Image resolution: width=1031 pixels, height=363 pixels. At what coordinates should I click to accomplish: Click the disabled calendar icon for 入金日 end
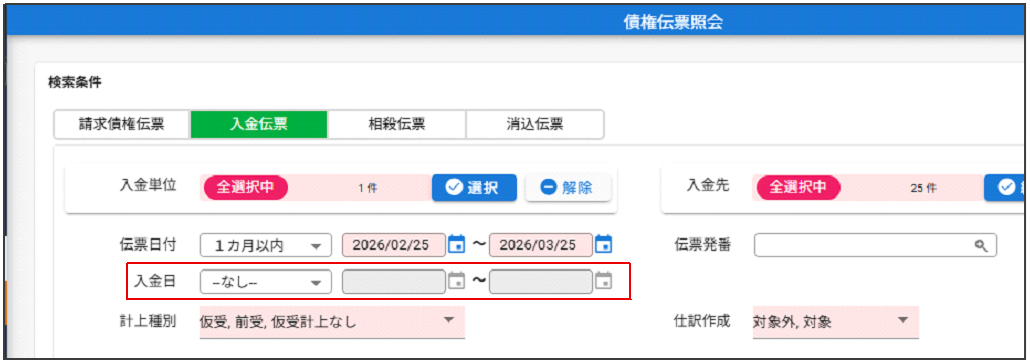tap(603, 281)
